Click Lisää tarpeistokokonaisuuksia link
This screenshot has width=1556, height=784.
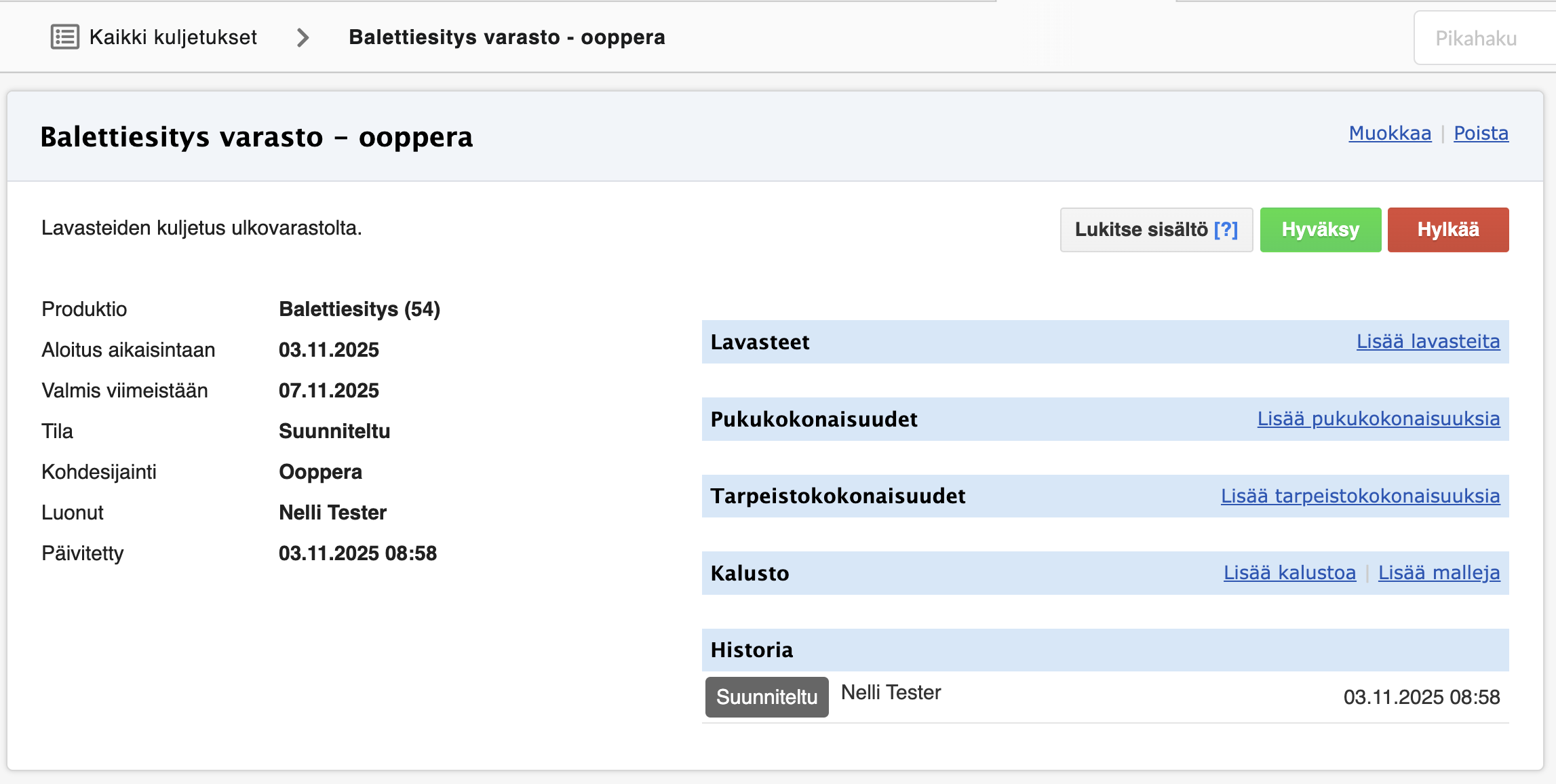pos(1360,496)
